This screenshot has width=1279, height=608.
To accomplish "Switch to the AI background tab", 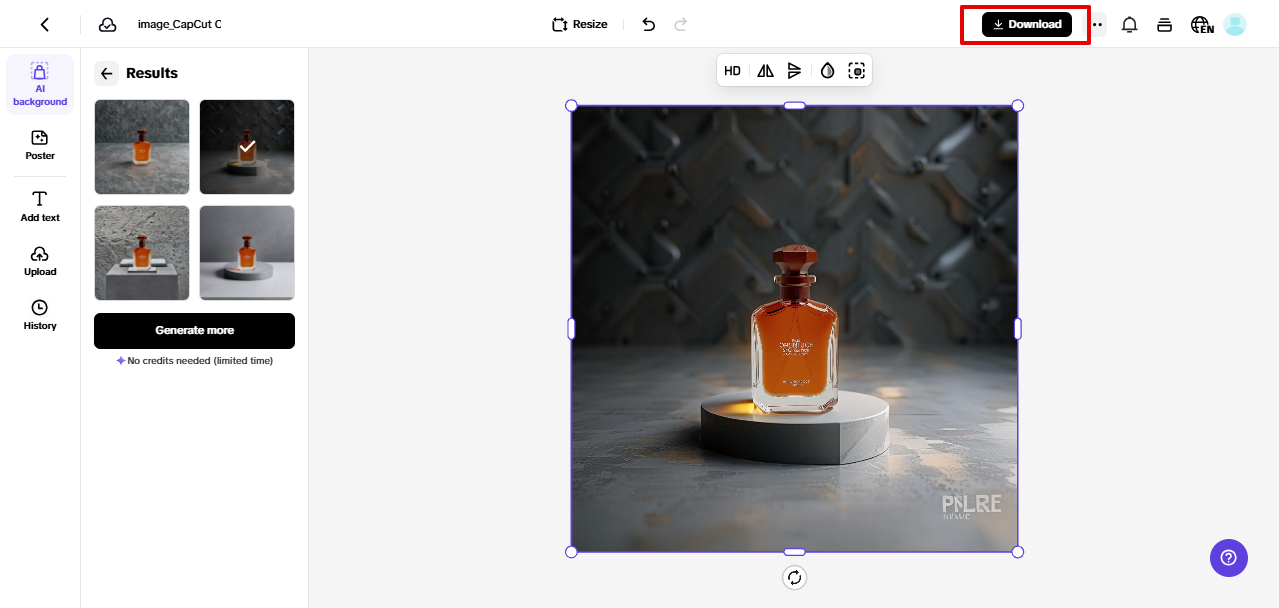I will 39,84.
